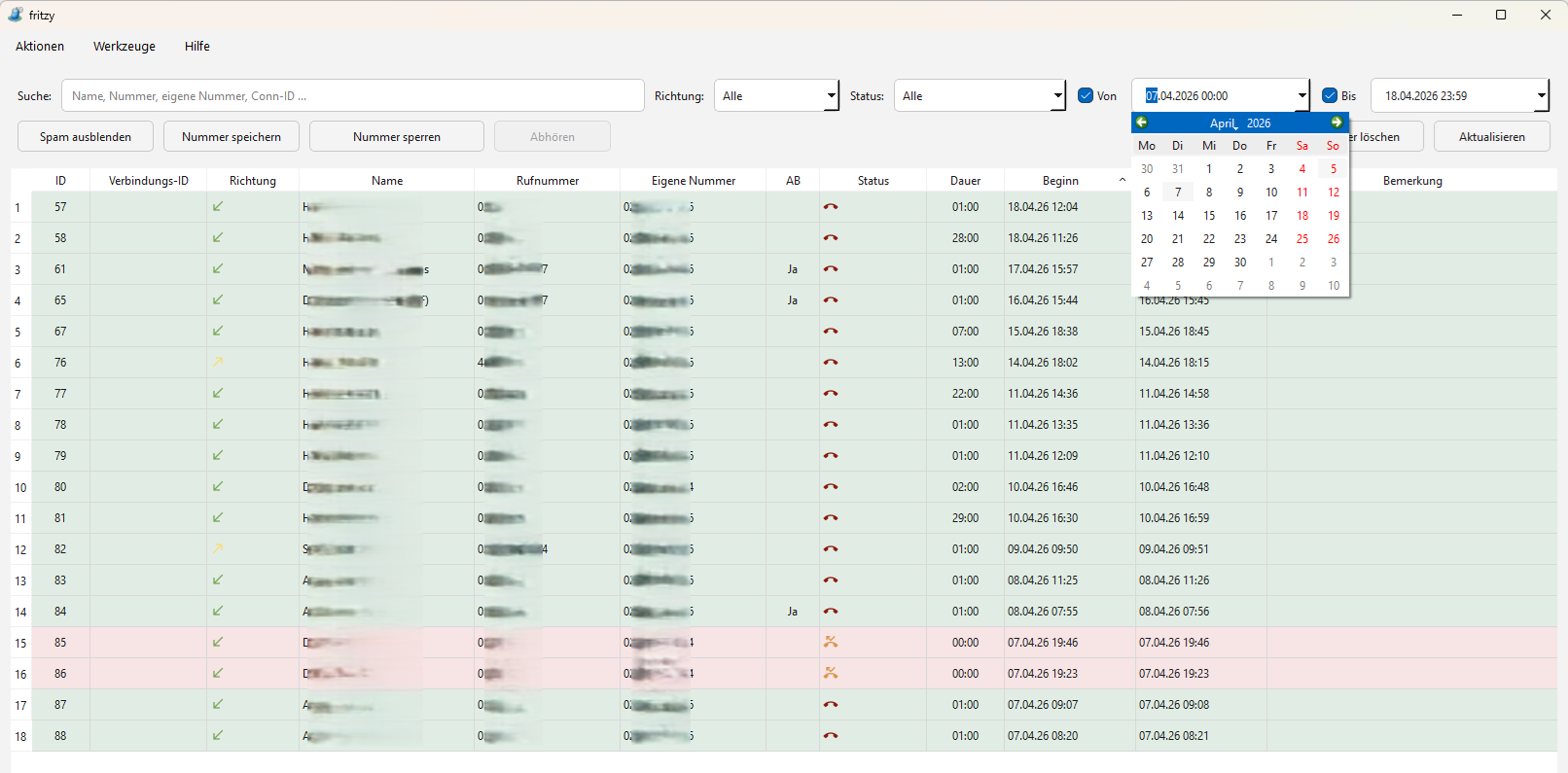Image resolution: width=1568 pixels, height=773 pixels.
Task: Go to next month in calendar
Action: coord(1336,123)
